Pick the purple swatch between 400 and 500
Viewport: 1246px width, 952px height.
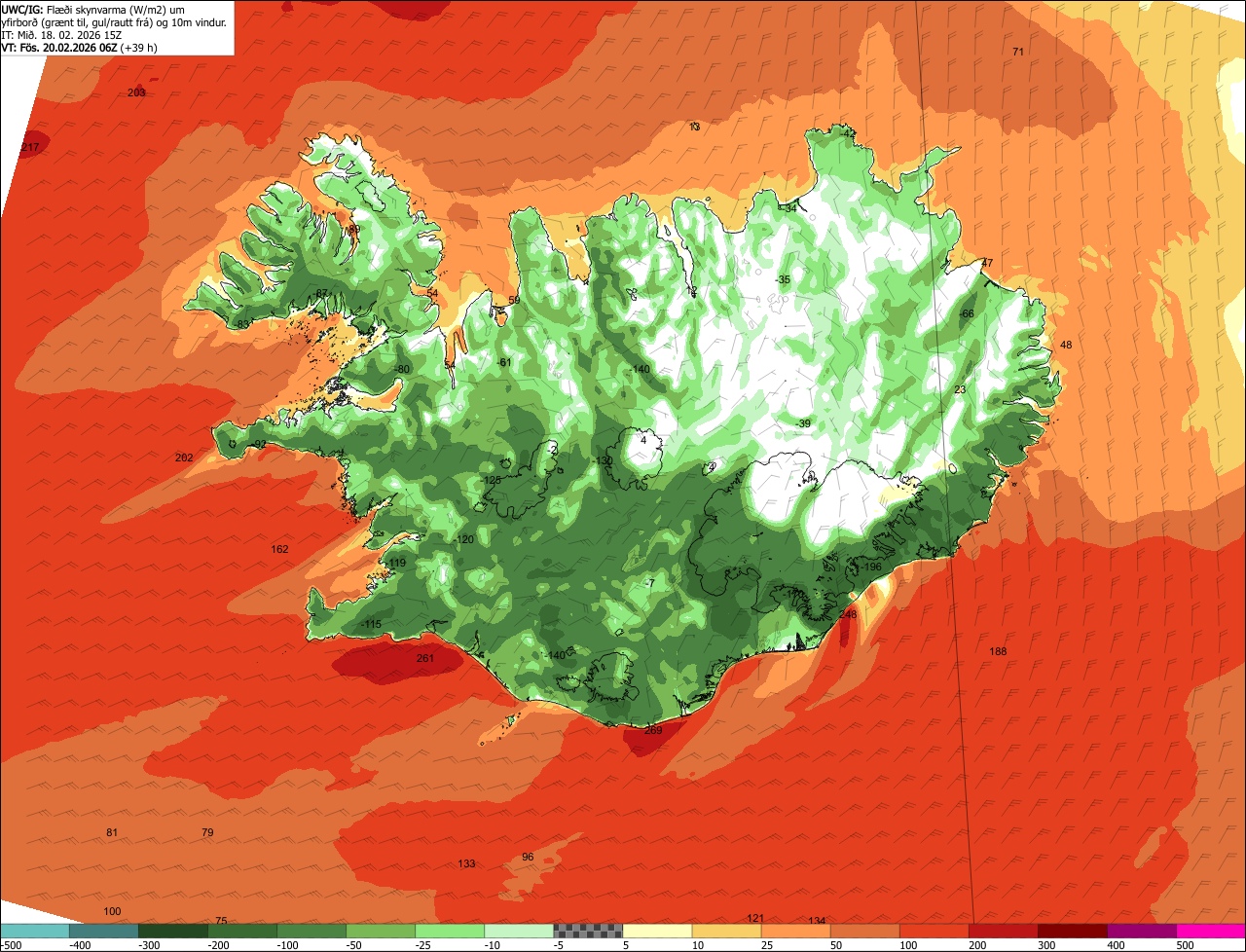click(x=1141, y=931)
